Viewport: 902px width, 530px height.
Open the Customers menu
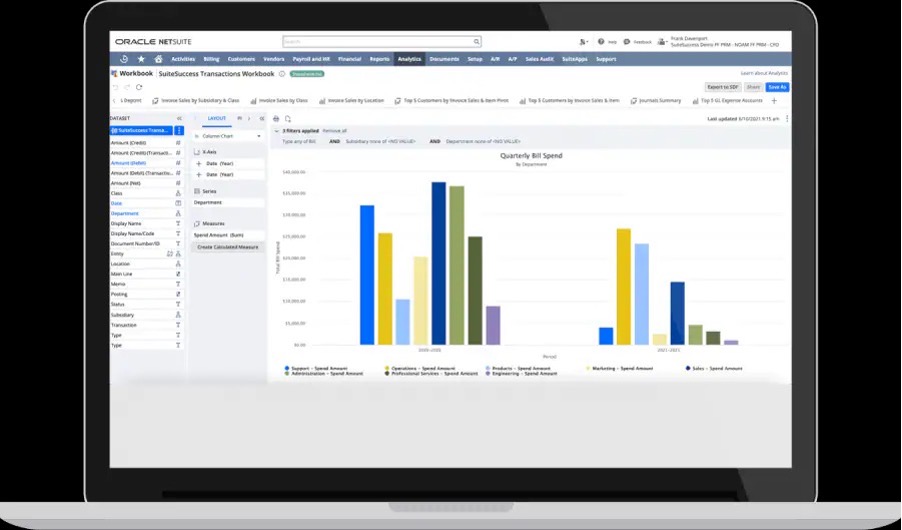(241, 59)
